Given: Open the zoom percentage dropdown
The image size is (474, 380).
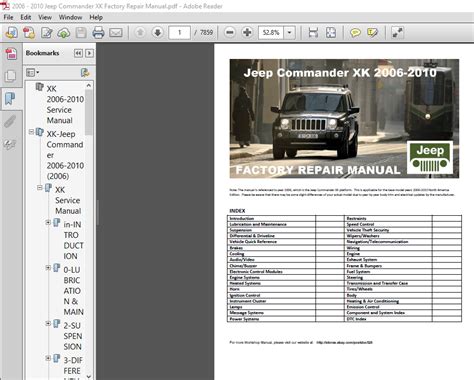Looking at the screenshot, I should pyautogui.click(x=289, y=33).
